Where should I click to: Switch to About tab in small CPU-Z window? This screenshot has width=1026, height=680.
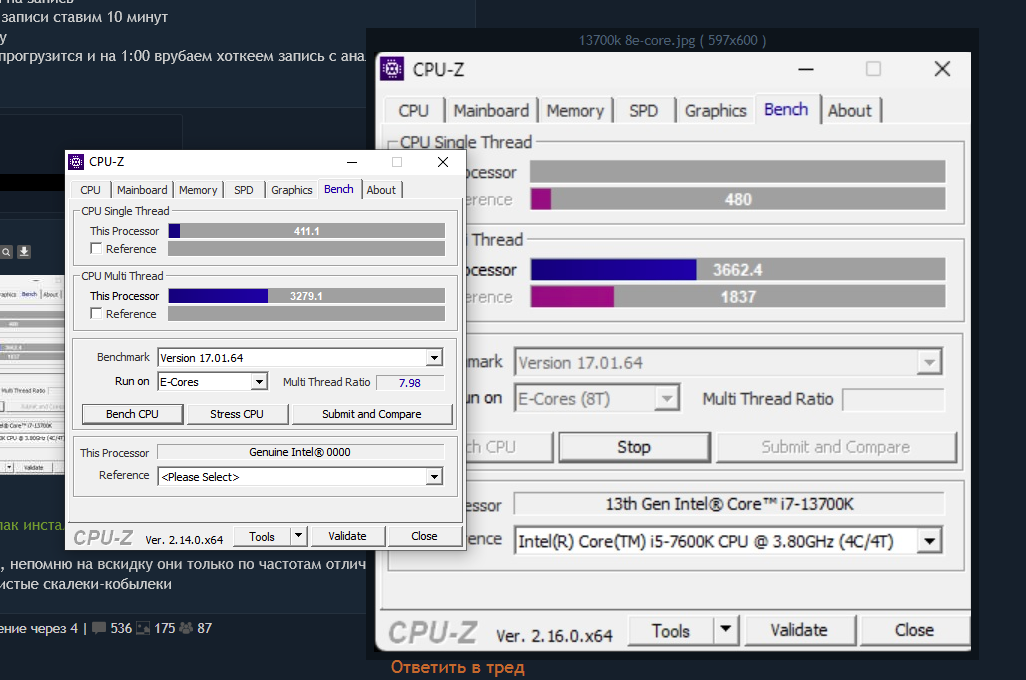[381, 190]
